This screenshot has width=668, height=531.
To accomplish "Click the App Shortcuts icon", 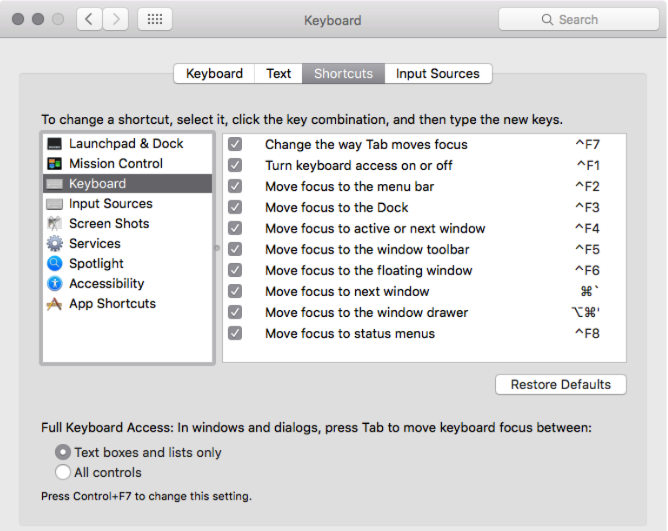I will 55,303.
